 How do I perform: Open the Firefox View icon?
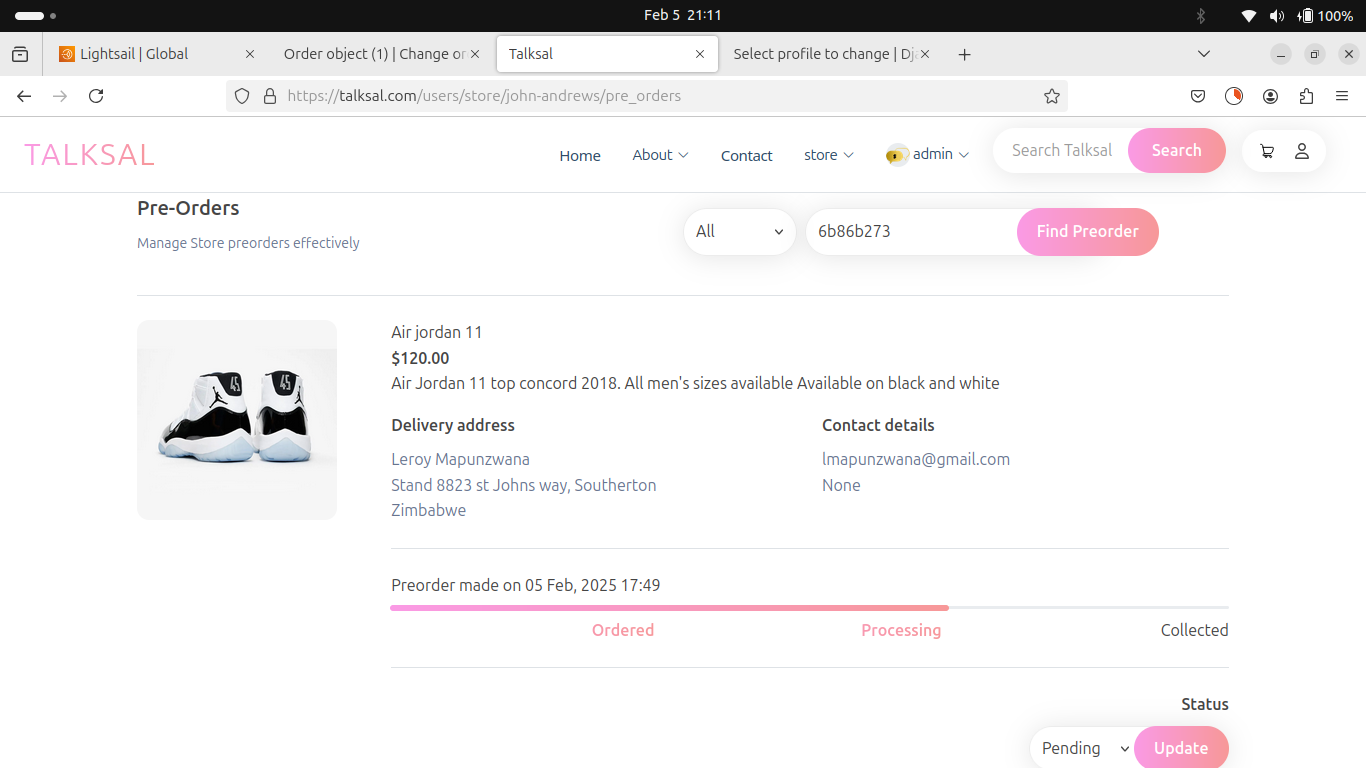tap(20, 54)
